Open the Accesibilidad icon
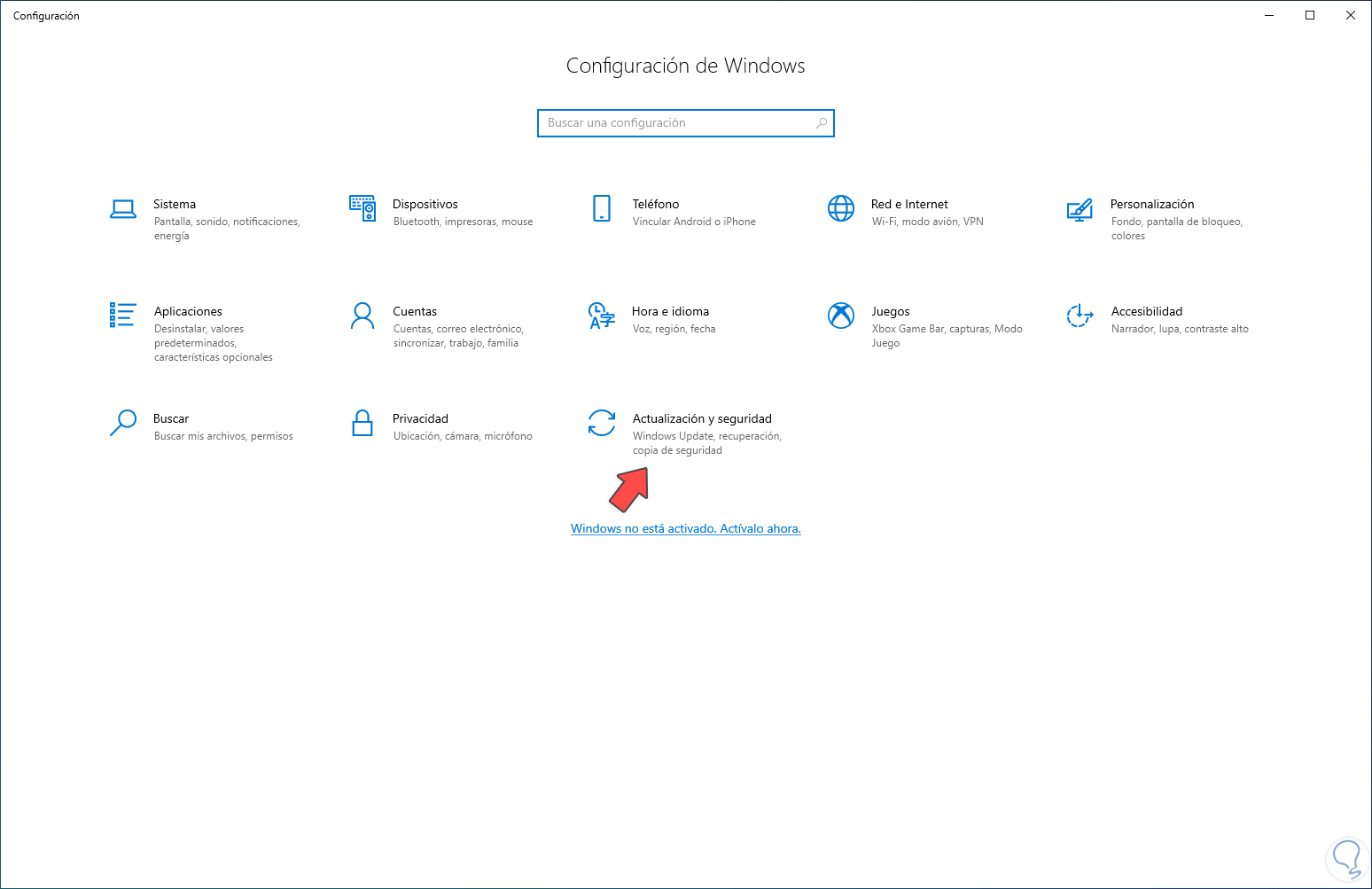Viewport: 1372px width, 889px height. click(1080, 316)
